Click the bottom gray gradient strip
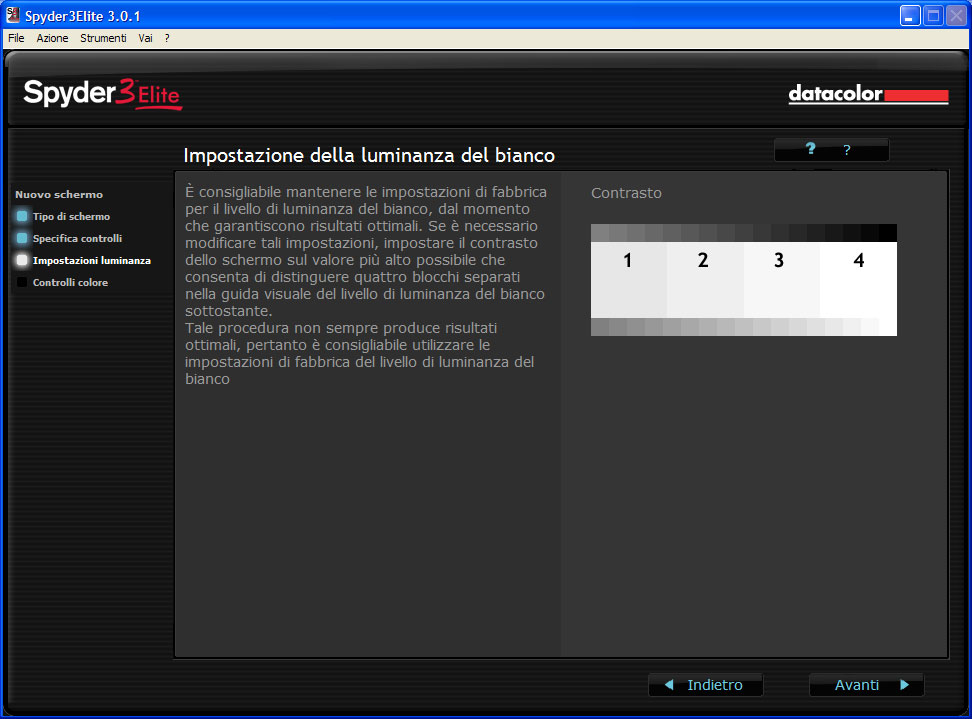 744,327
